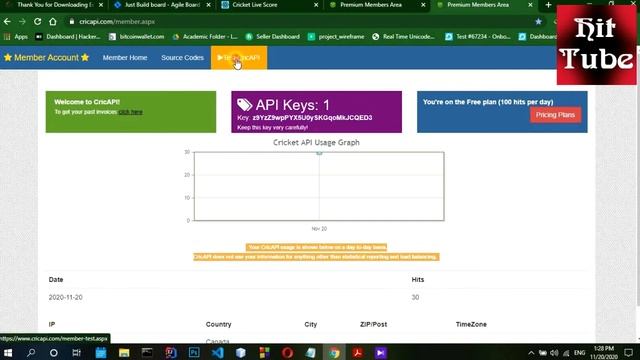Click the tag icon beside API Keys
Viewport: 640px width, 360px height.
pos(244,105)
